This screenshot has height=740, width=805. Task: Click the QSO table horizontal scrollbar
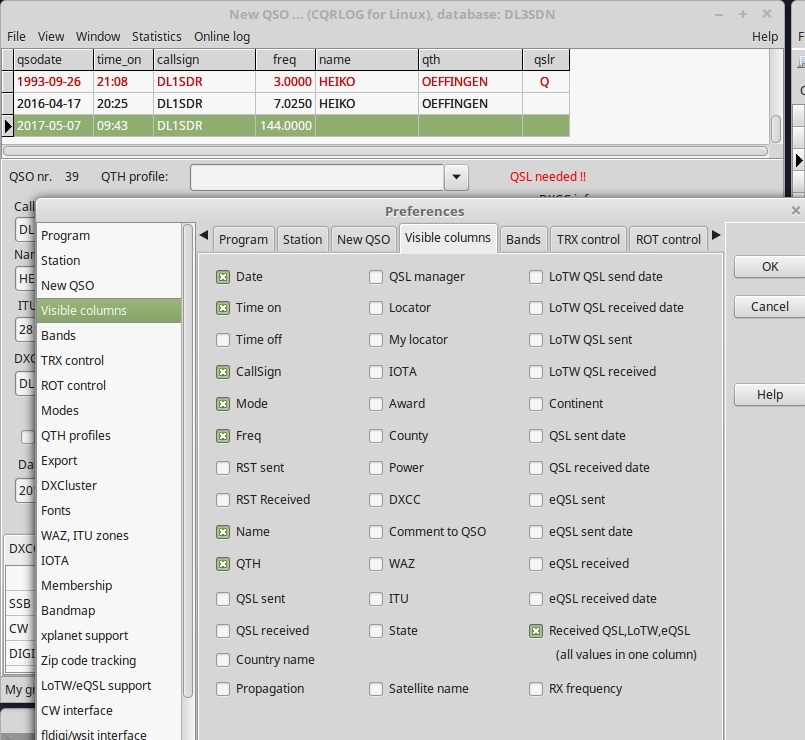pyautogui.click(x=386, y=151)
